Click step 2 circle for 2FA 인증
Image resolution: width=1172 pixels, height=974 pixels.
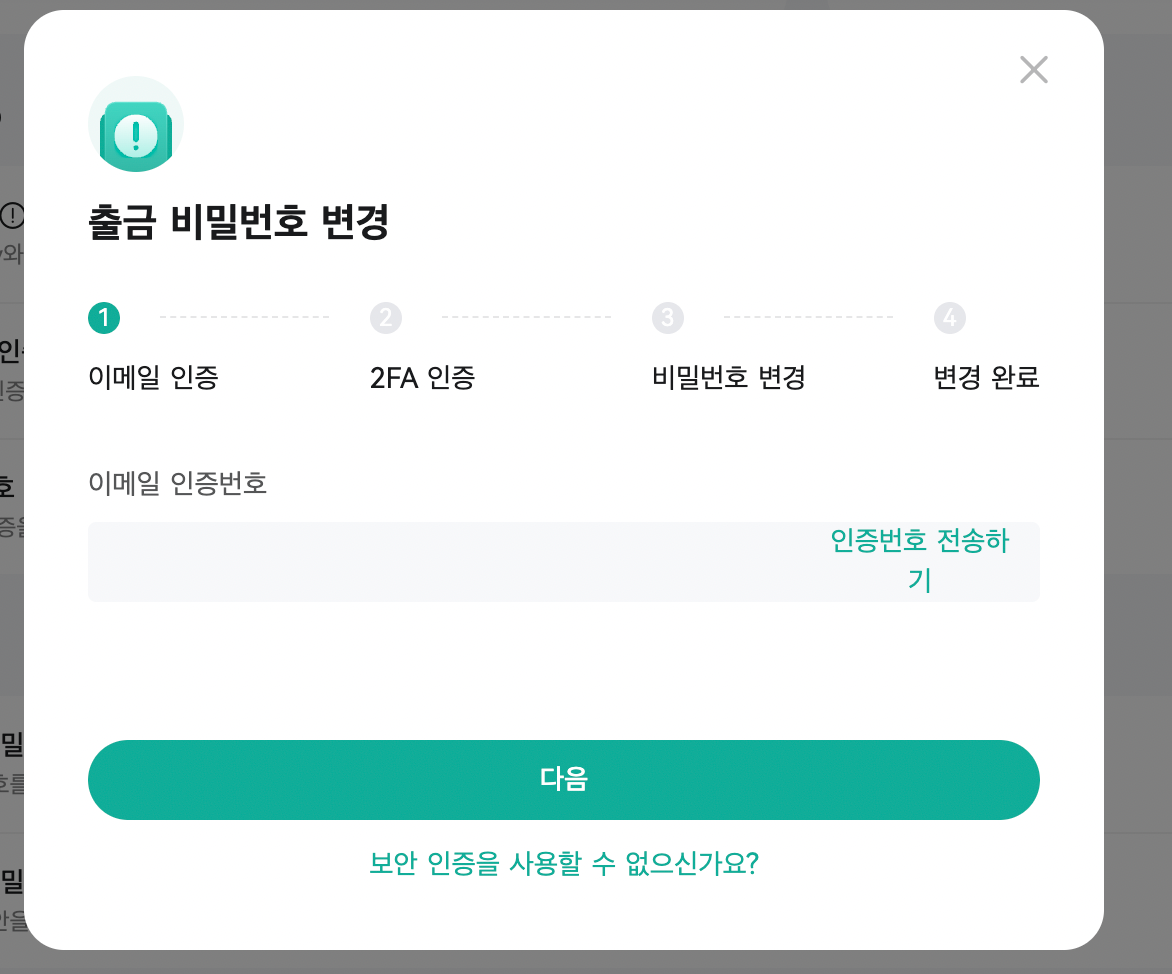click(386, 318)
